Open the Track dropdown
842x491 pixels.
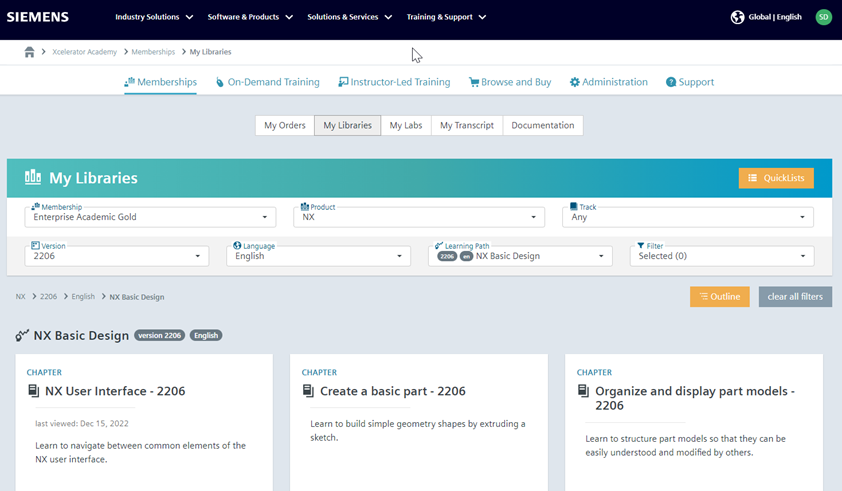(688, 217)
